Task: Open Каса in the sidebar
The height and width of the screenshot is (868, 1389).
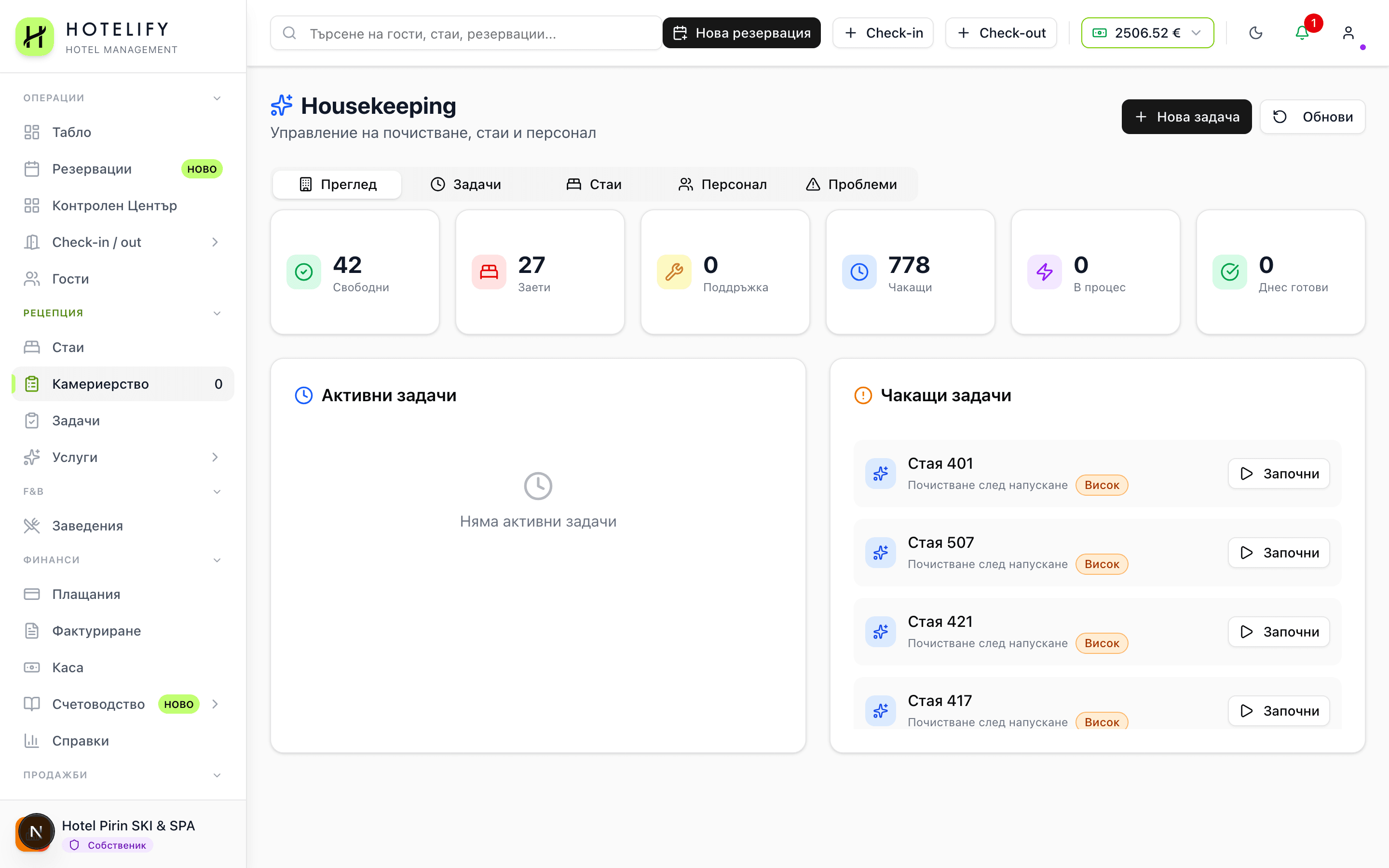Action: pyautogui.click(x=68, y=667)
